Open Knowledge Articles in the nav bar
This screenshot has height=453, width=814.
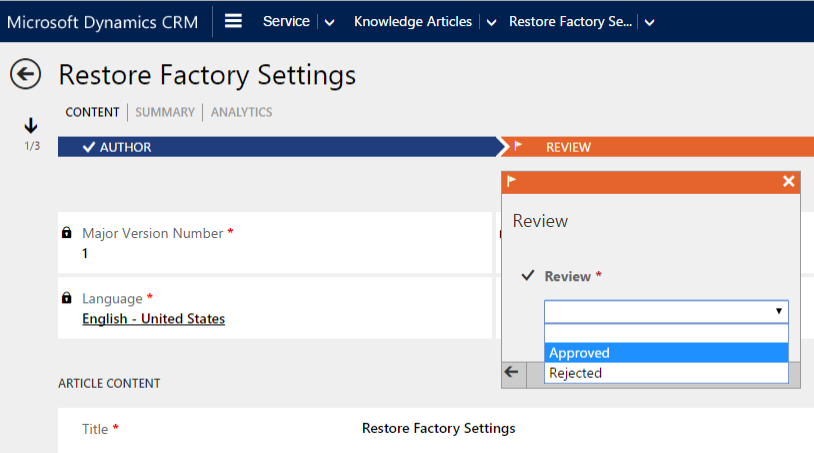(413, 21)
